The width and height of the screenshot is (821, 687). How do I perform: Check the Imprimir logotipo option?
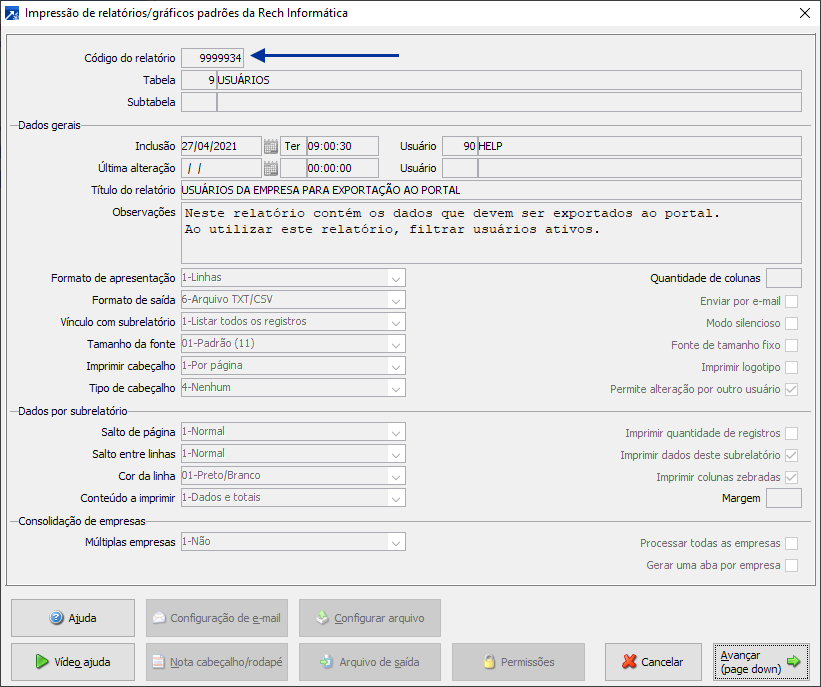tap(791, 367)
